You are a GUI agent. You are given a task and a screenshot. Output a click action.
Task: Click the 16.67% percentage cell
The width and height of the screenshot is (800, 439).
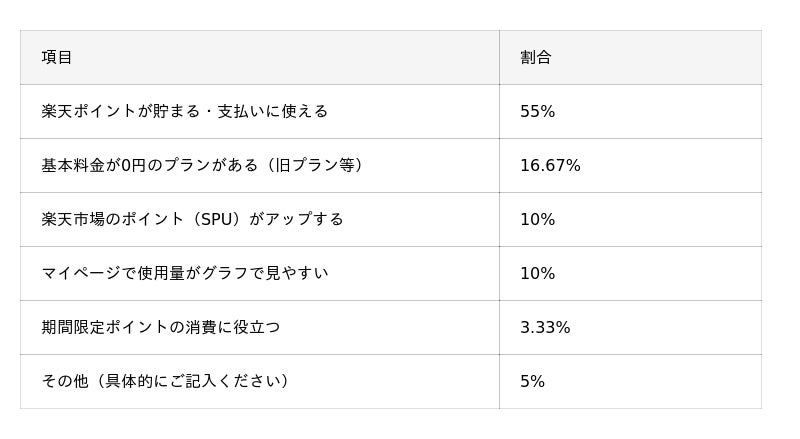[550, 165]
